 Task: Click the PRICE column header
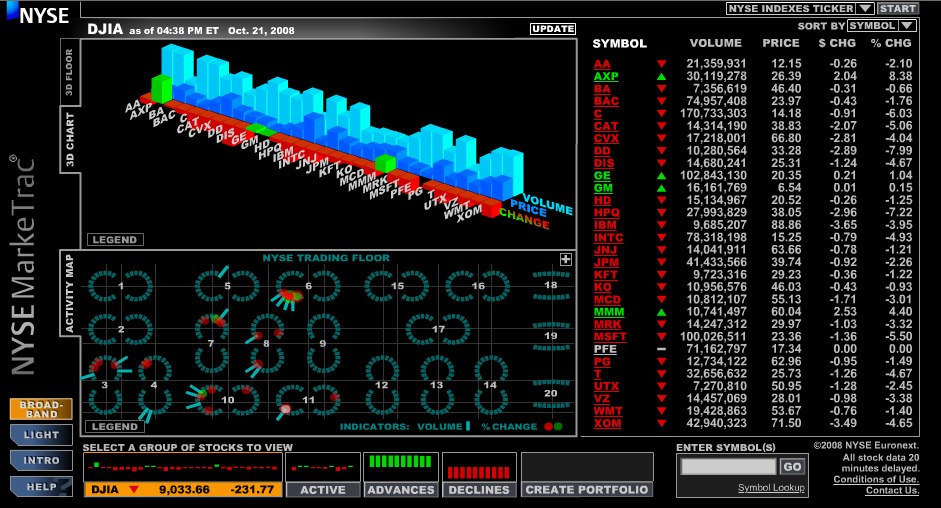coord(781,43)
